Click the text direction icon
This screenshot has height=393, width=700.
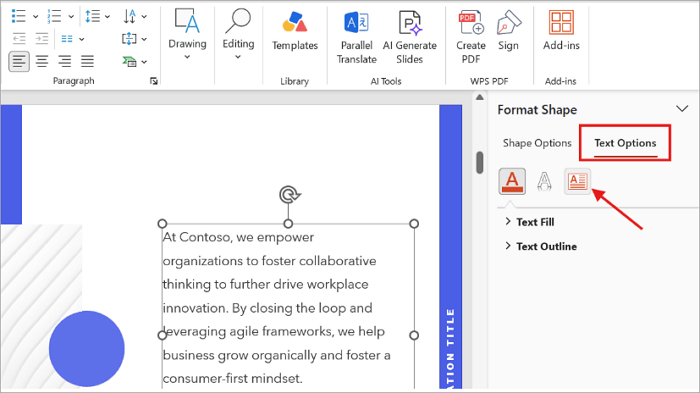coord(129,16)
